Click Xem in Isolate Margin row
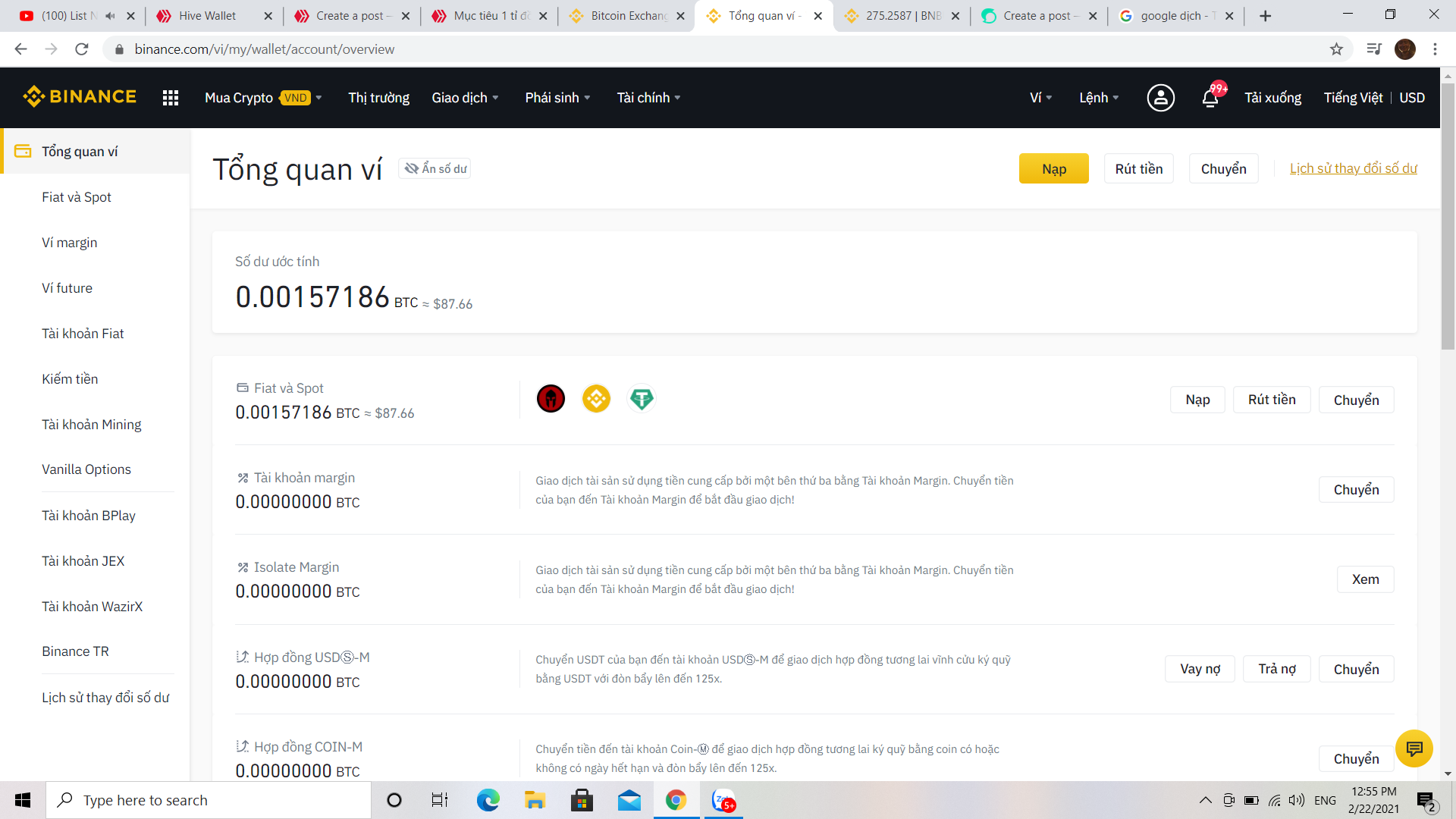 (x=1365, y=579)
